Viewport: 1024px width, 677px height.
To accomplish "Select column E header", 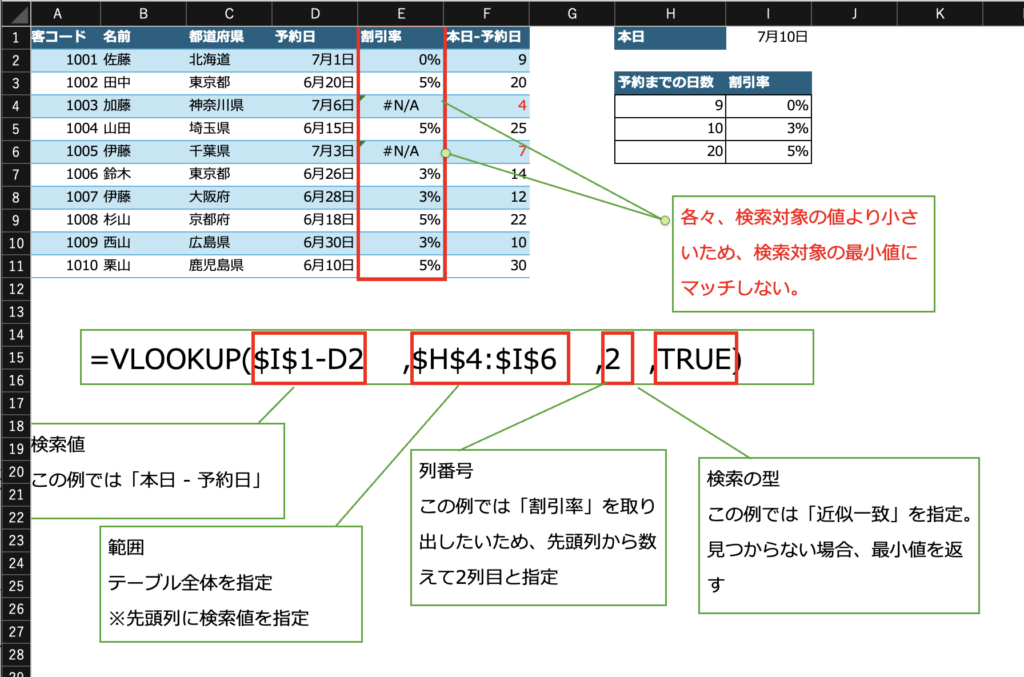I will (x=401, y=13).
